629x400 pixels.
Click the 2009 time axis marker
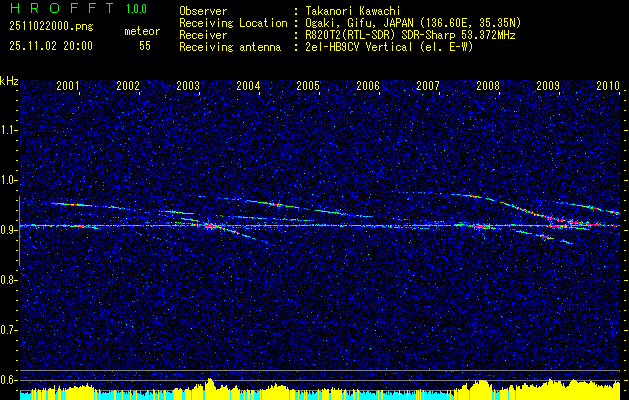pyautogui.click(x=548, y=85)
